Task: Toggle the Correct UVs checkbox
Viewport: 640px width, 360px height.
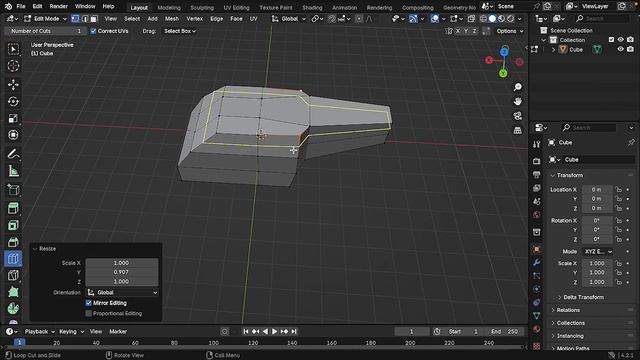Action: point(93,31)
